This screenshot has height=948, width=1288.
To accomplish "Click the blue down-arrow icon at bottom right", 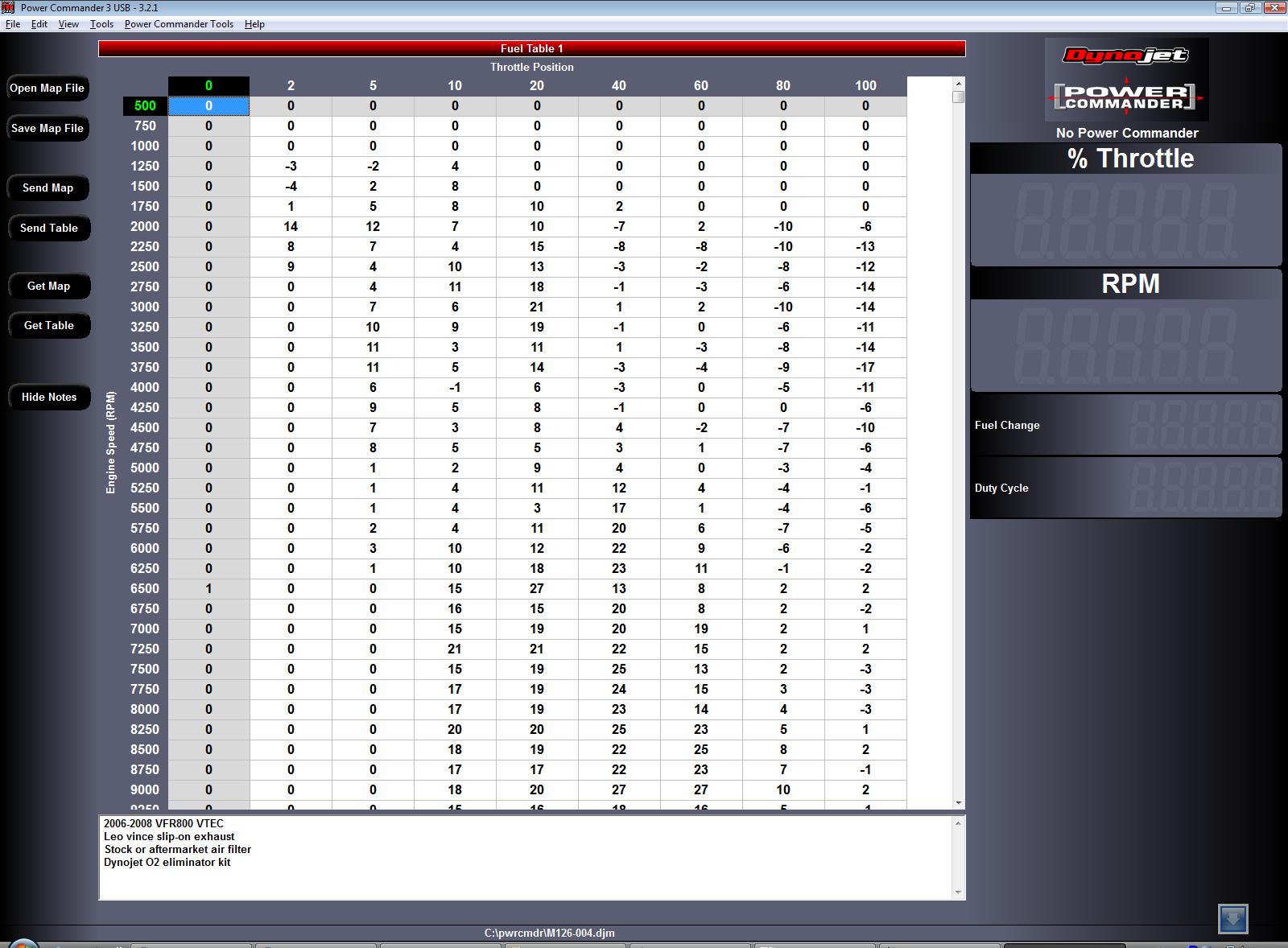I will coord(1232,918).
